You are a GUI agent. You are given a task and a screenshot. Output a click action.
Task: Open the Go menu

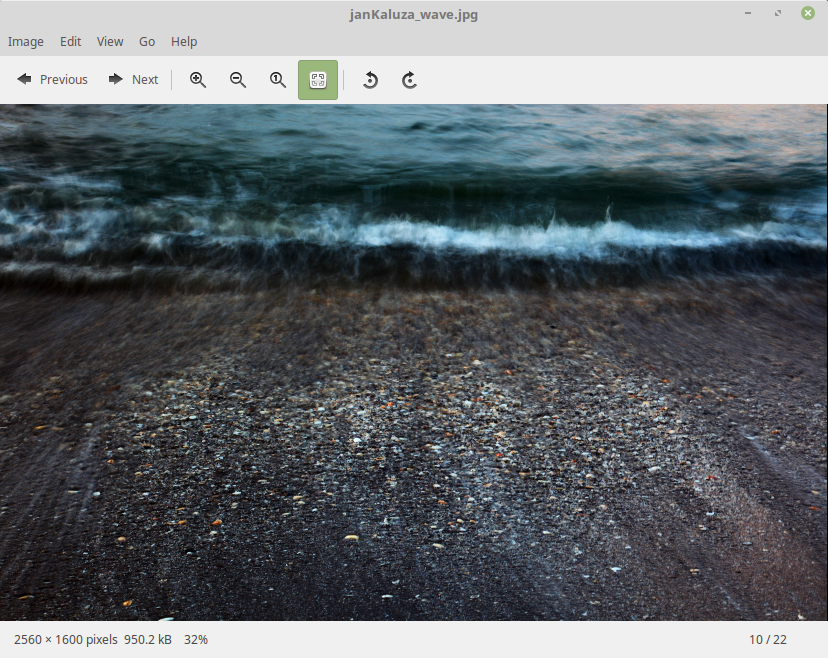(x=147, y=41)
